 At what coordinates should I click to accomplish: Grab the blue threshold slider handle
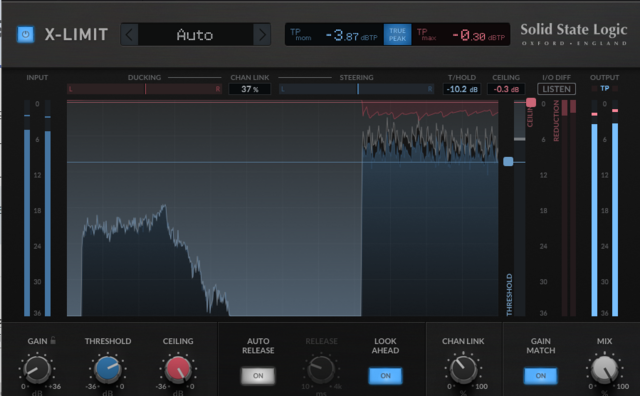[x=508, y=162]
